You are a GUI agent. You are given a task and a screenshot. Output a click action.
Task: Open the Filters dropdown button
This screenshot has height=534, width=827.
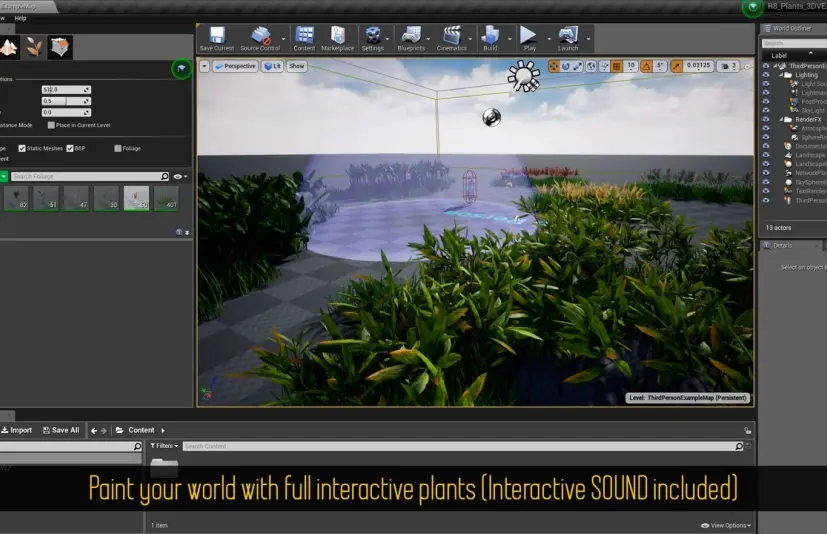click(x=164, y=446)
